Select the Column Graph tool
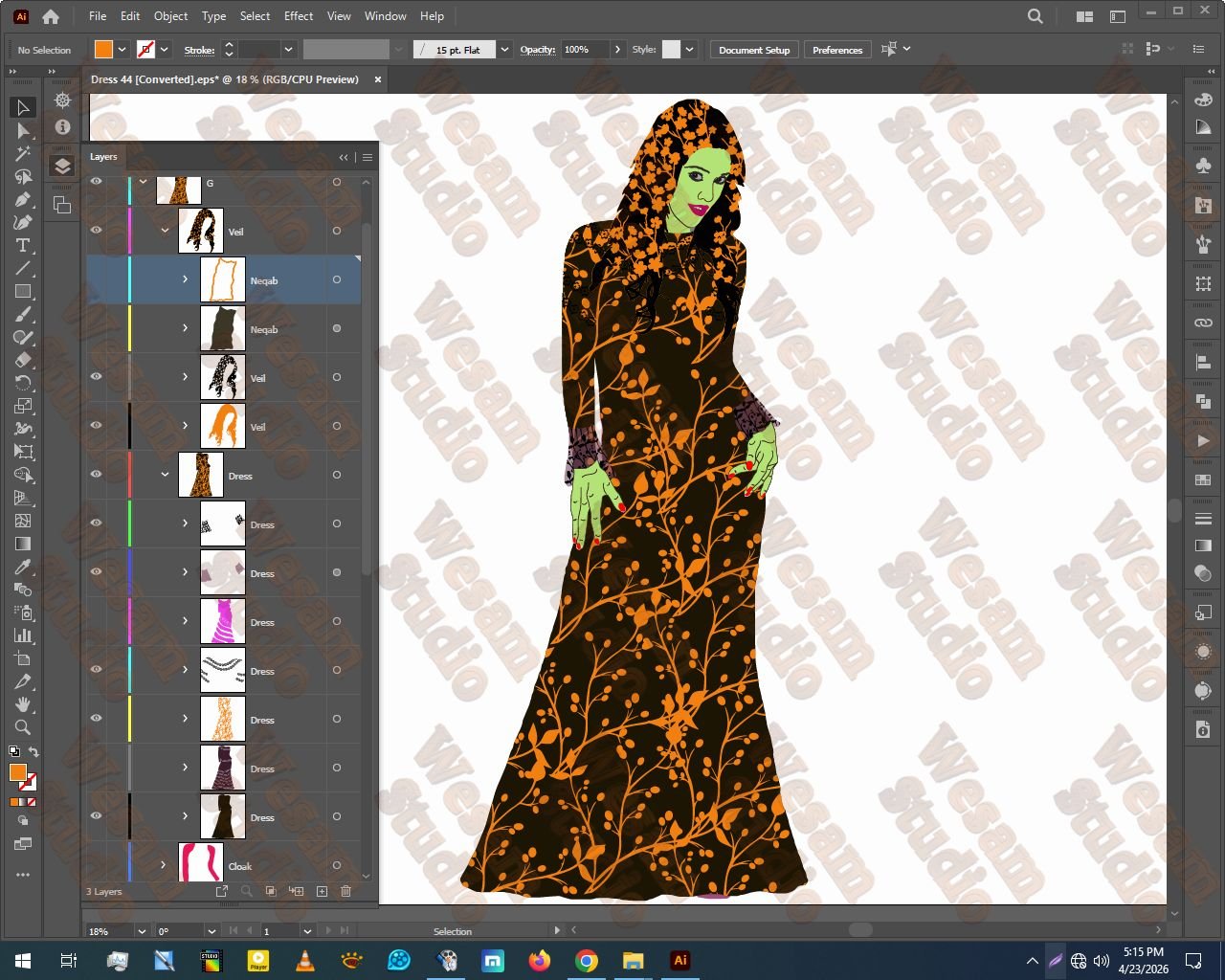Viewport: 1225px width, 980px height. click(x=23, y=635)
